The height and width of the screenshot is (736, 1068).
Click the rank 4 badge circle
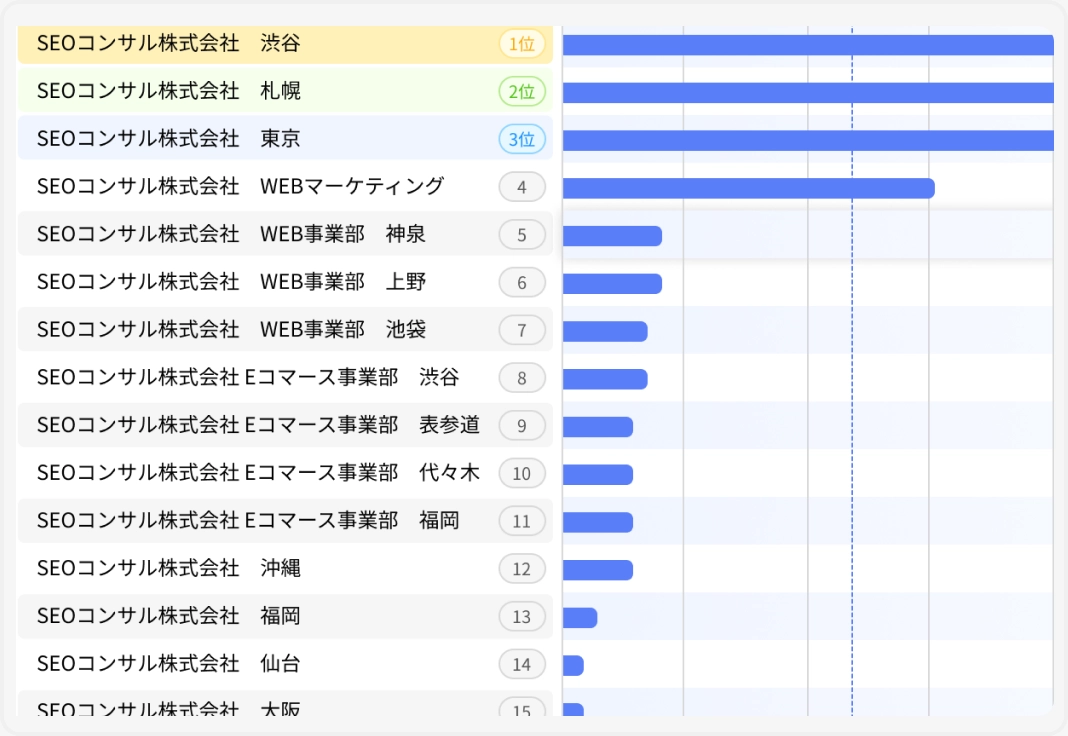(522, 187)
